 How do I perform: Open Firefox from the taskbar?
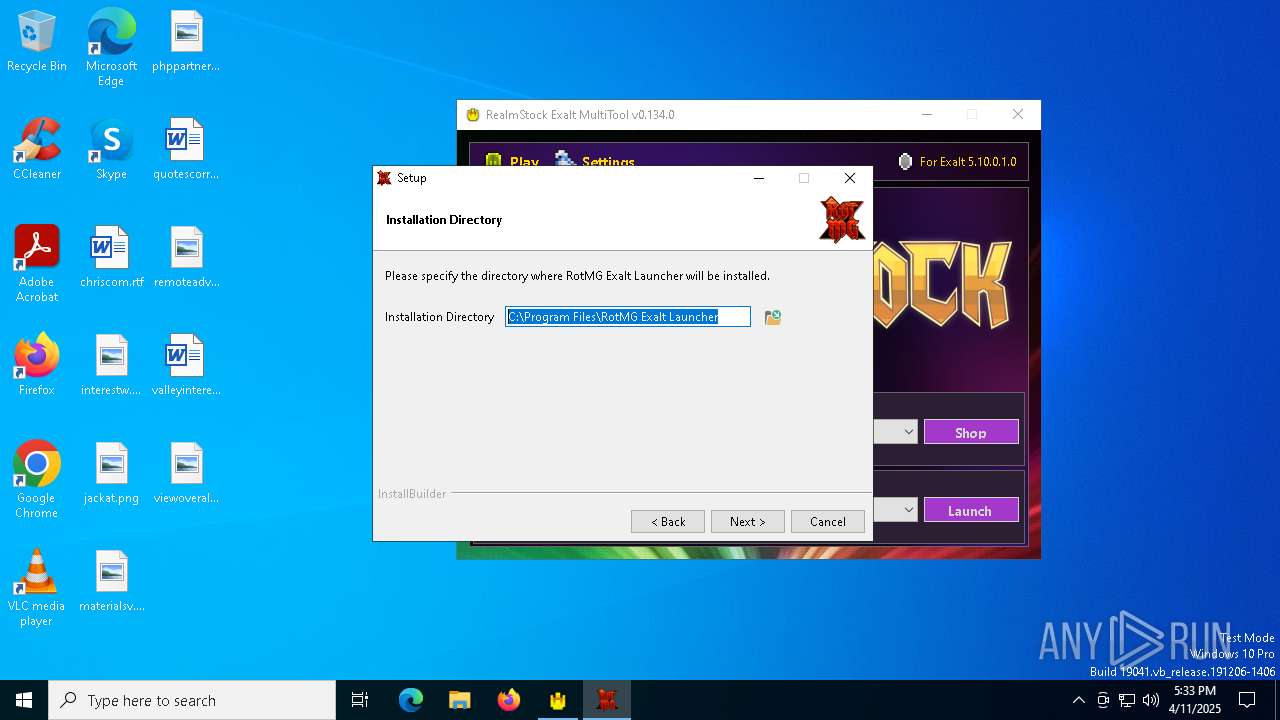pos(509,700)
